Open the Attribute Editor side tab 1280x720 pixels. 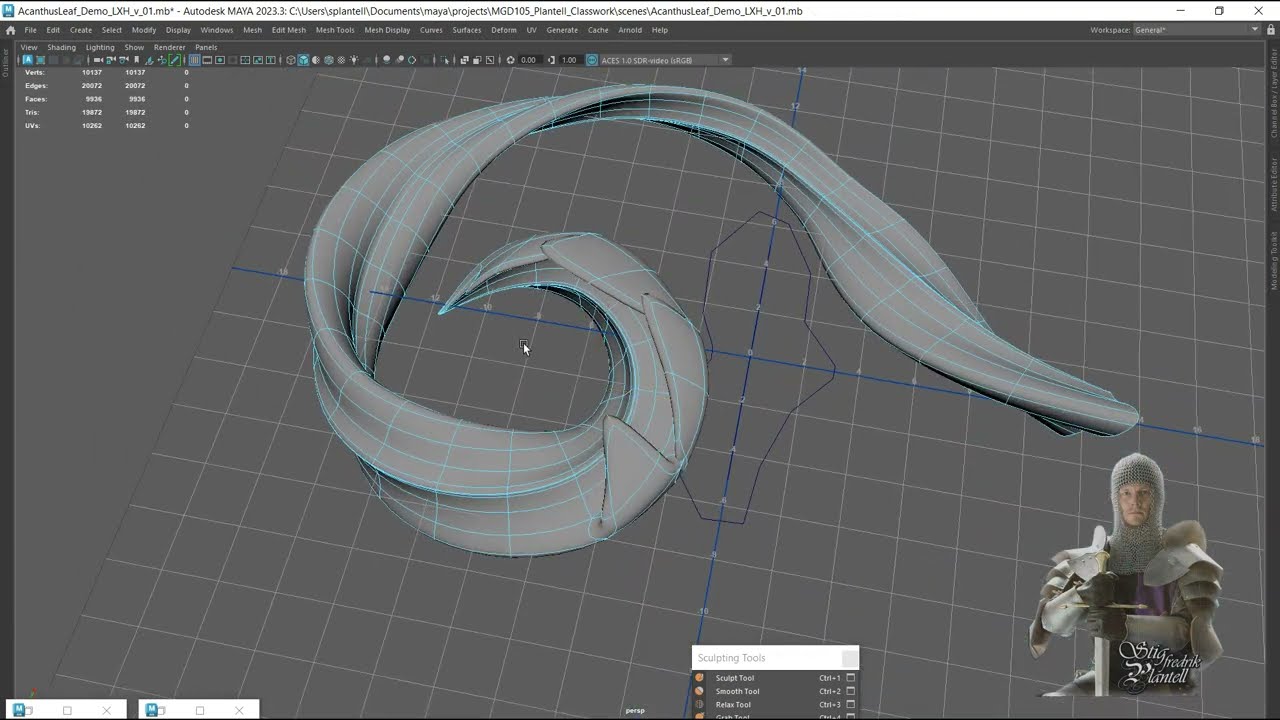click(1274, 184)
